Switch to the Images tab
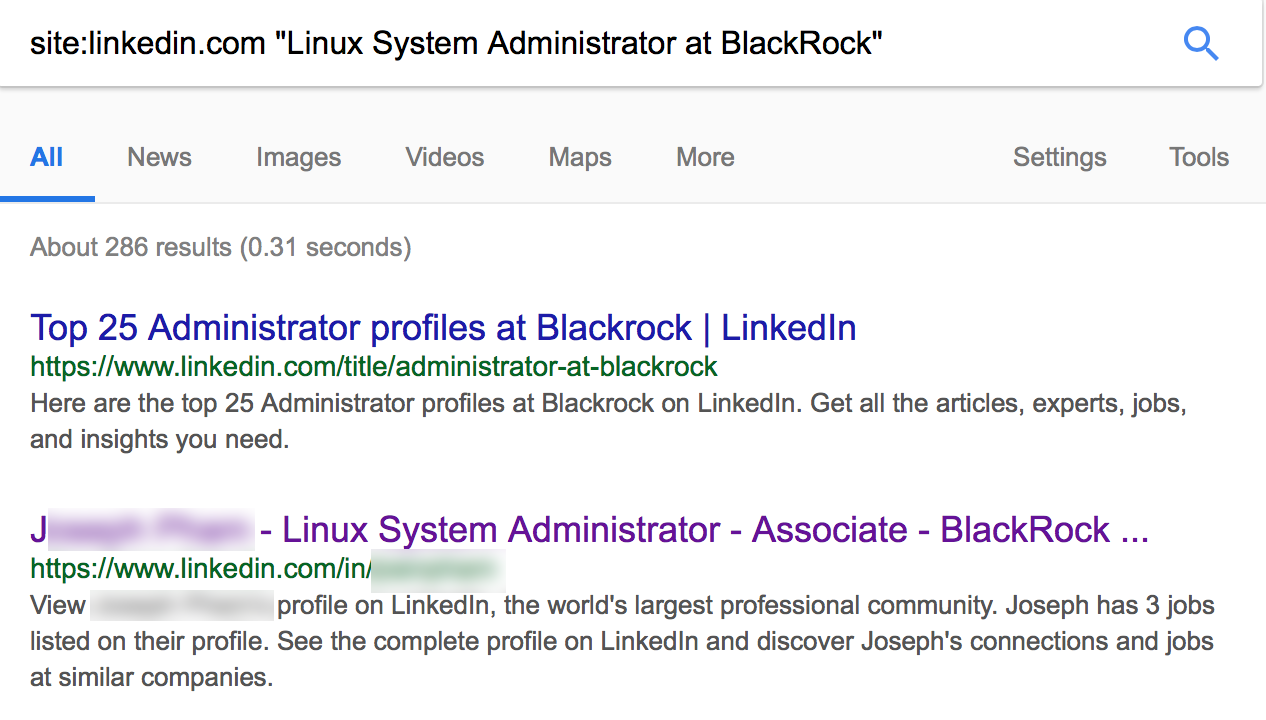Viewport: 1266px width, 720px height. point(298,157)
